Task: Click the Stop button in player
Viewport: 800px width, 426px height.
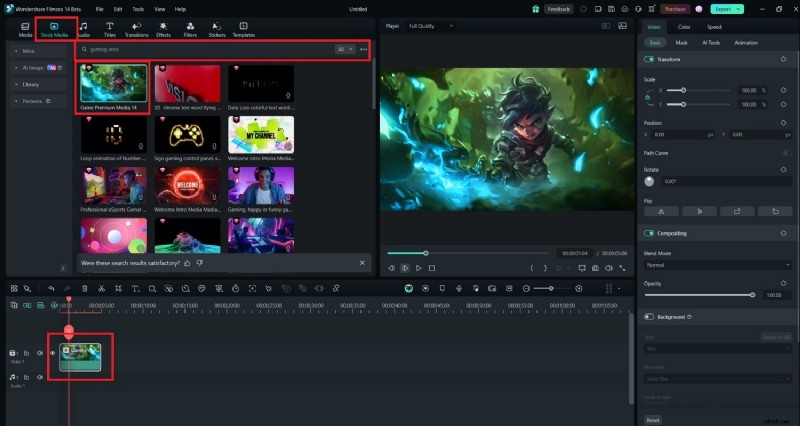Action: (x=432, y=268)
